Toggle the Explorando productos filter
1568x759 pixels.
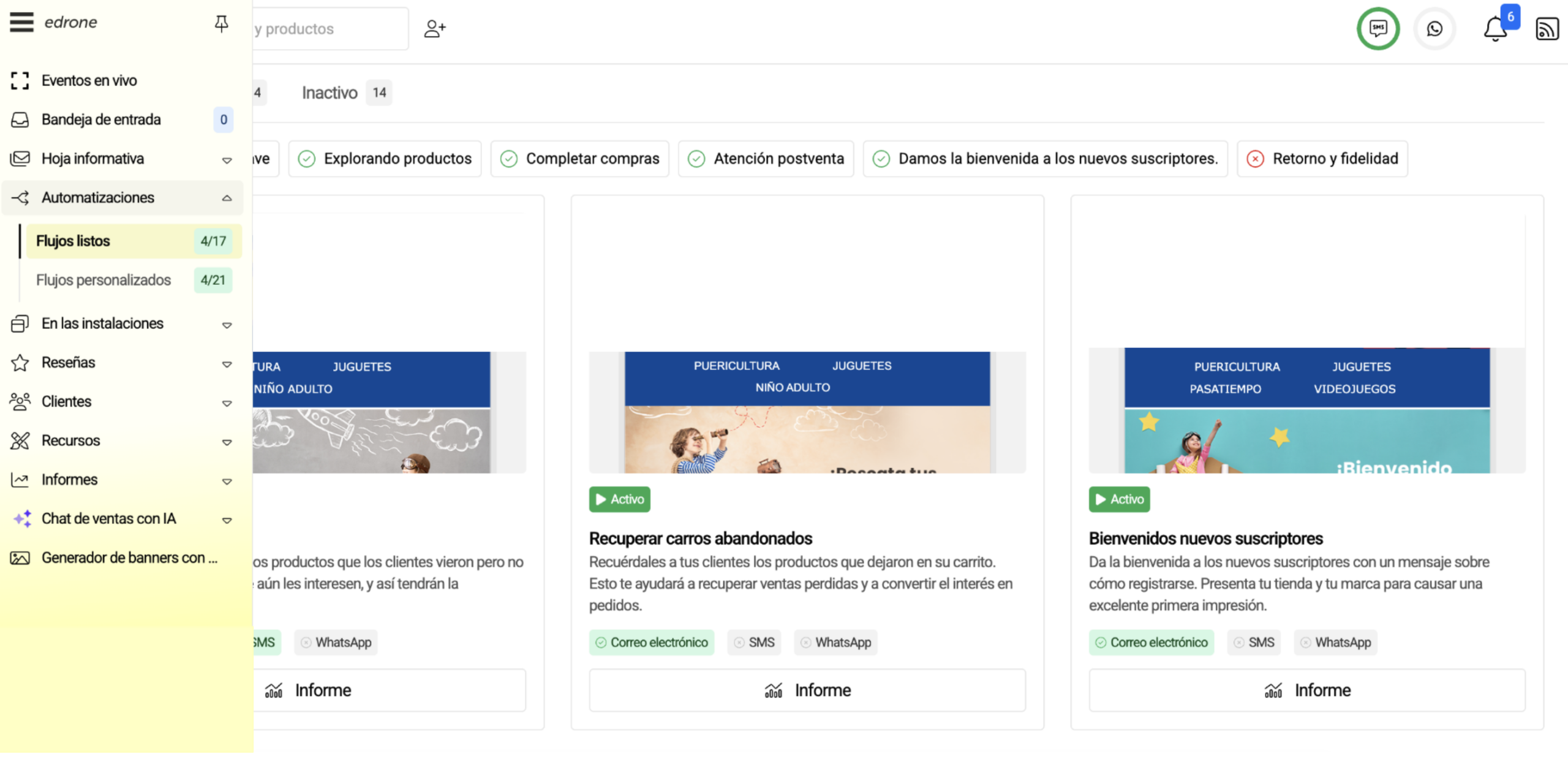click(385, 158)
